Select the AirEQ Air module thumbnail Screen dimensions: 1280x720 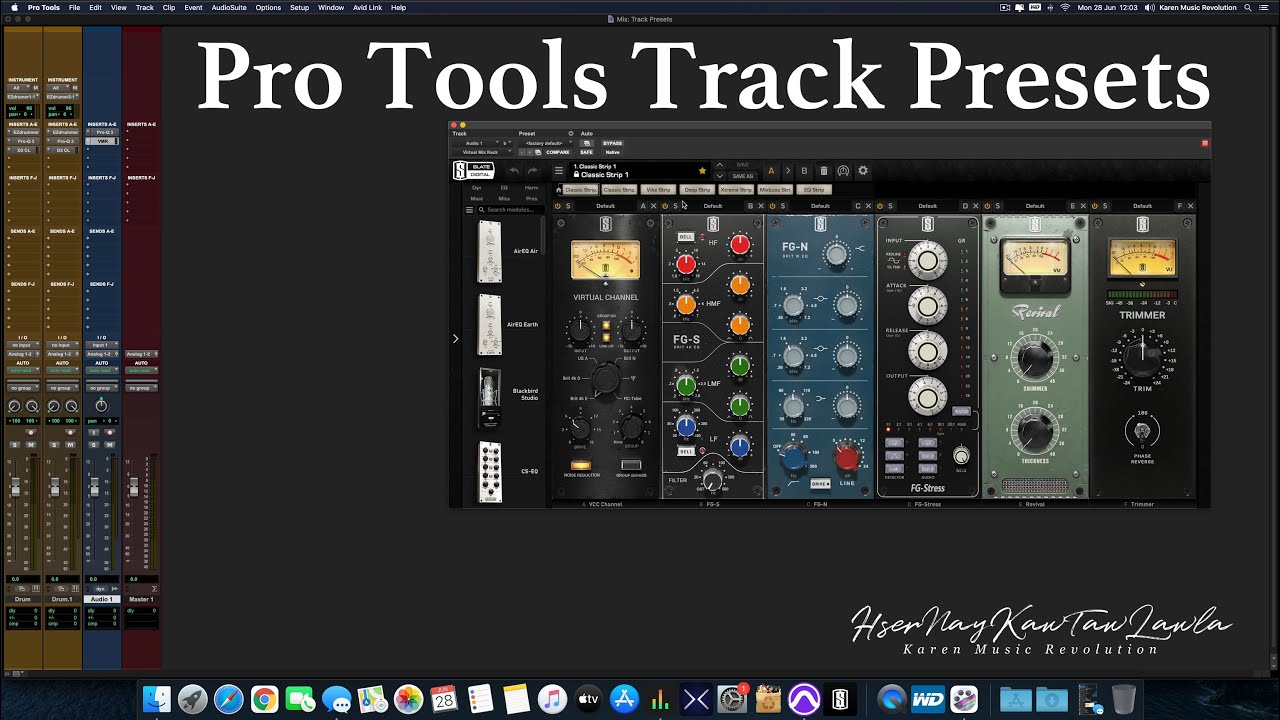489,251
